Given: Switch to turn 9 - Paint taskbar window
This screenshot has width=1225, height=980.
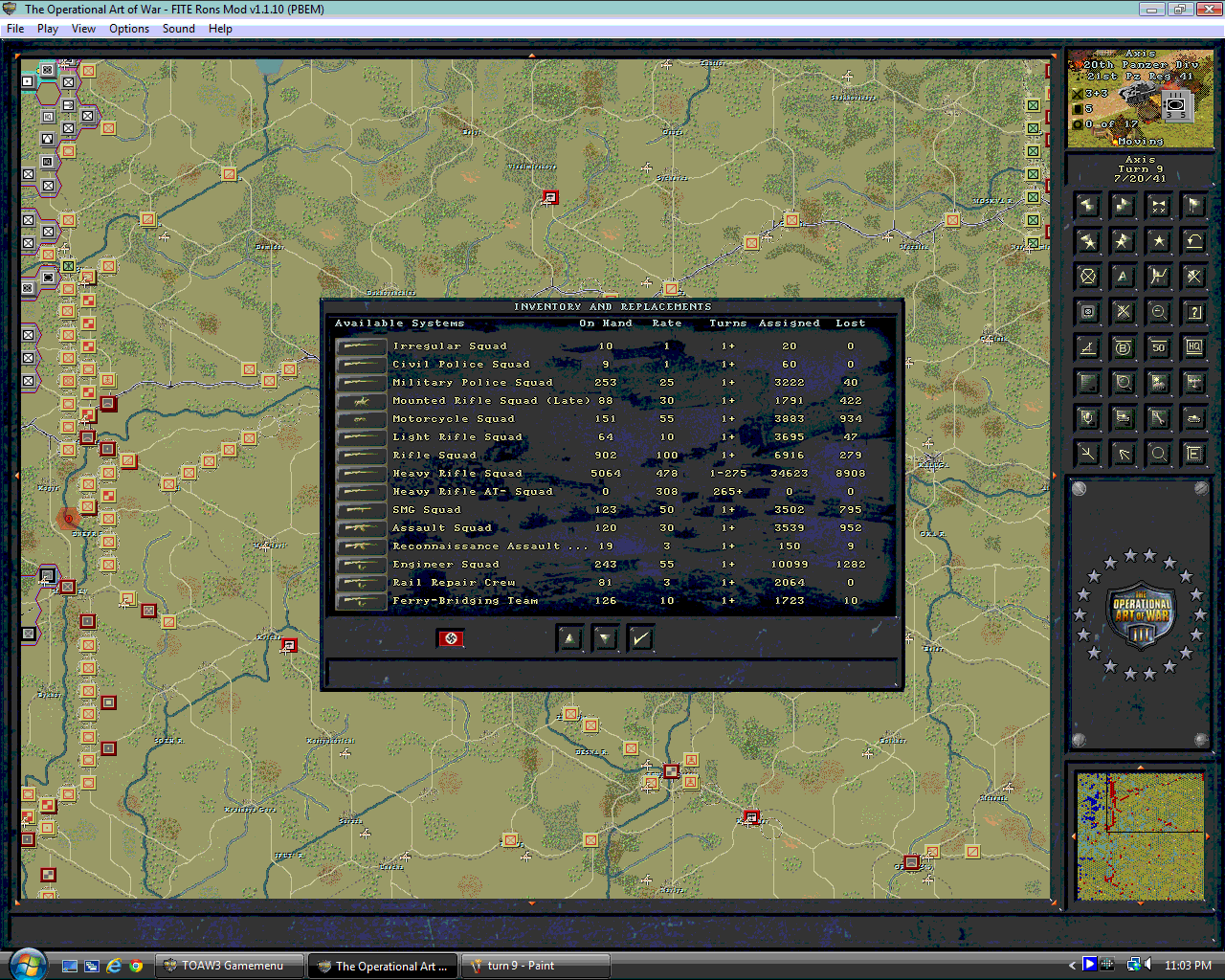Looking at the screenshot, I should click(536, 966).
